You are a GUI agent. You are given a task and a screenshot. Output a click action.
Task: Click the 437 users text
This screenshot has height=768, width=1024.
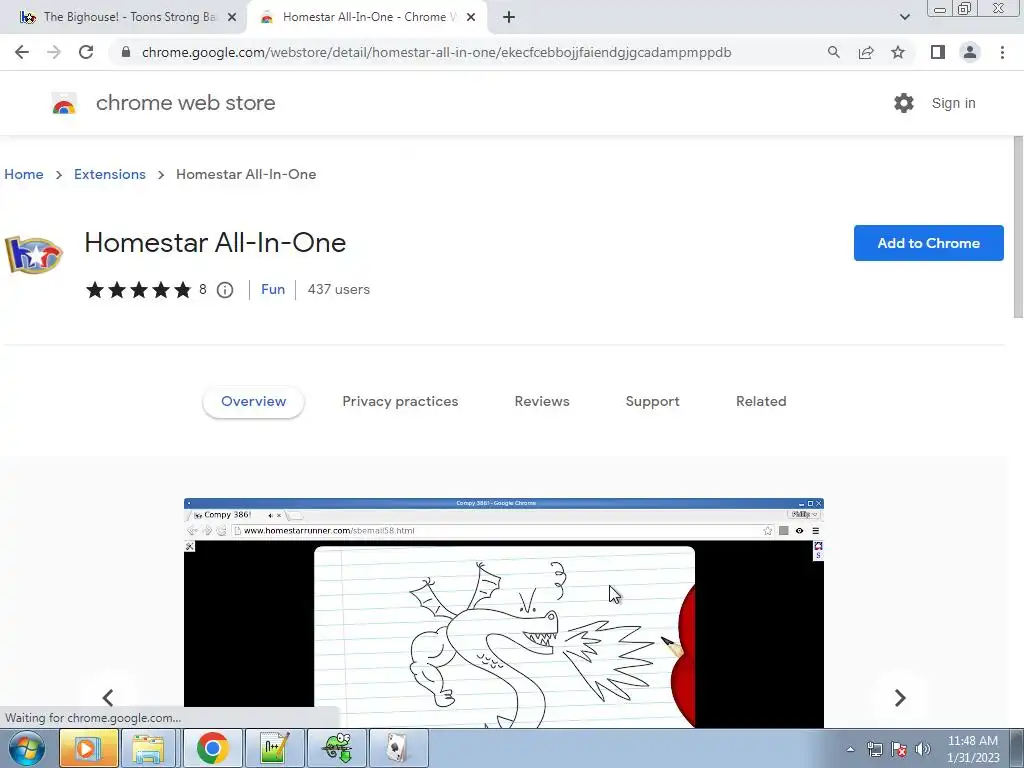338,289
